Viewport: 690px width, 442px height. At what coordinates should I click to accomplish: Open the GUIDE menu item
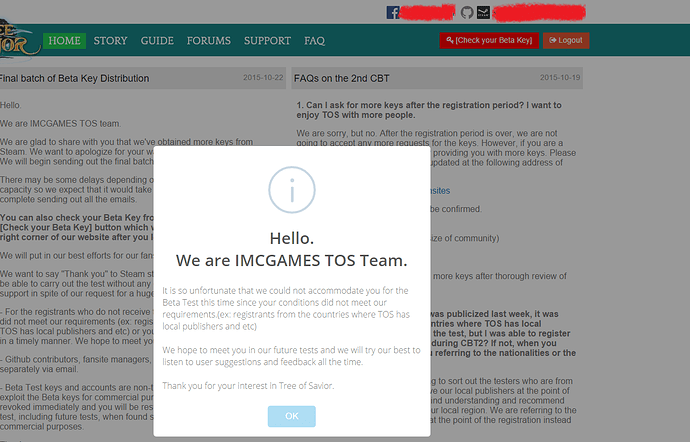click(x=157, y=41)
